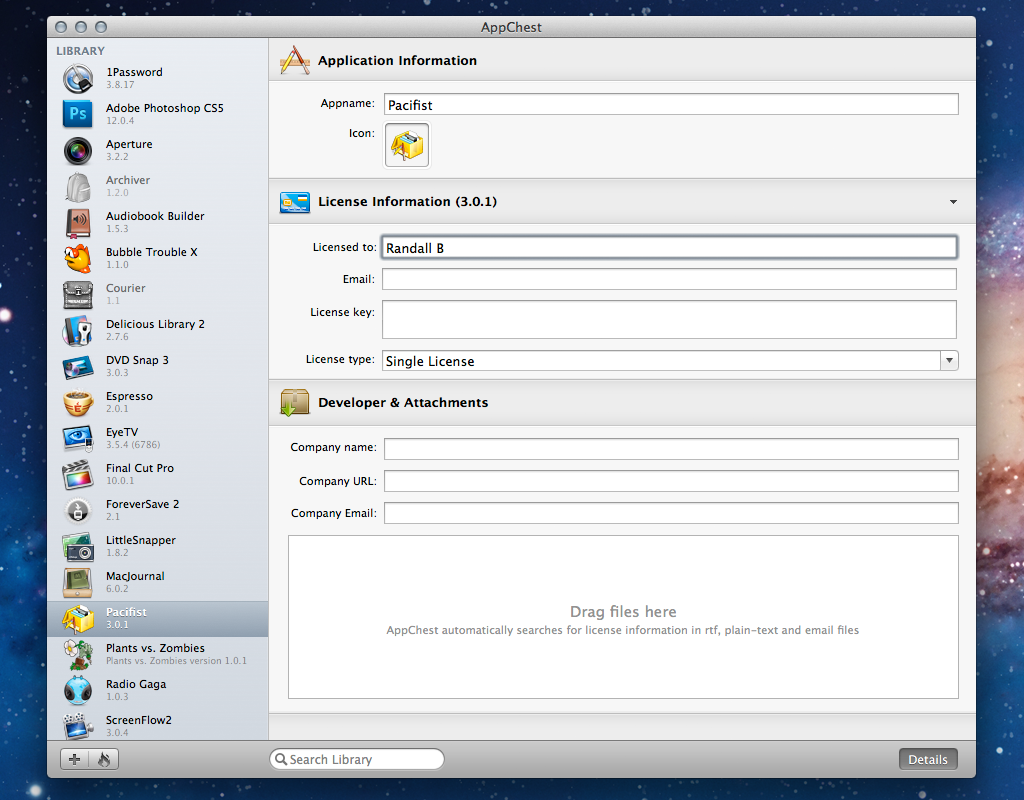Click the License key text area
Screen dimensions: 1024x800
point(669,319)
